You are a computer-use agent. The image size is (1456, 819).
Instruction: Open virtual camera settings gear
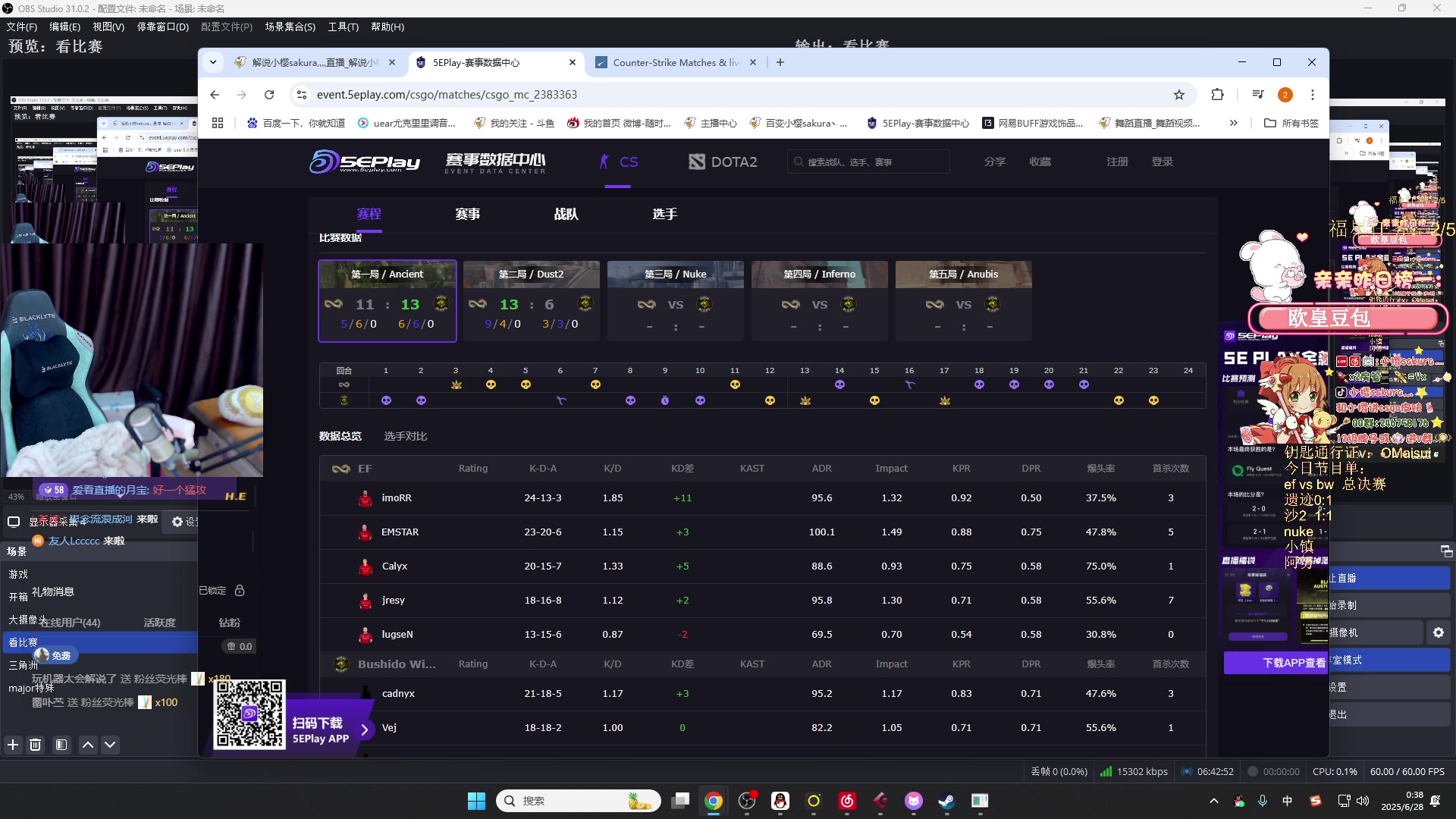click(x=1439, y=632)
